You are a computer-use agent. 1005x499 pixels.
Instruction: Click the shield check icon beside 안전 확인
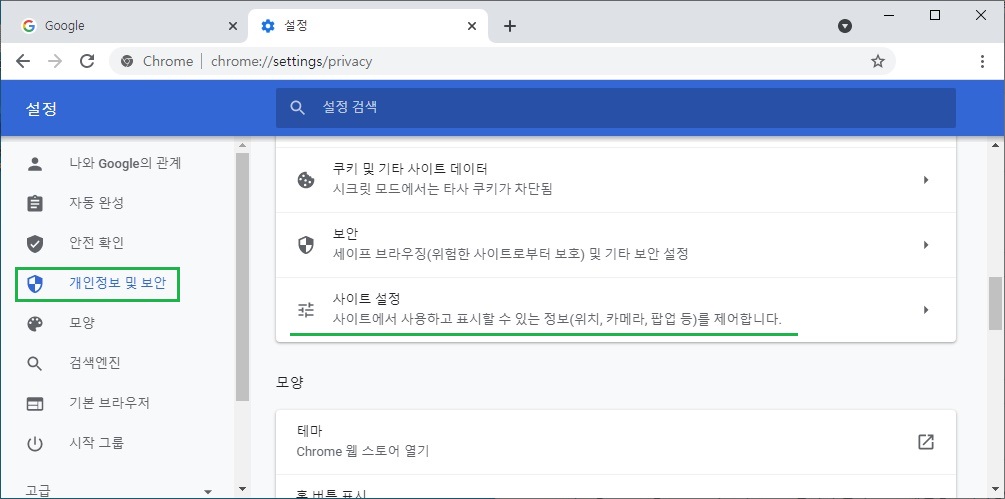click(35, 243)
